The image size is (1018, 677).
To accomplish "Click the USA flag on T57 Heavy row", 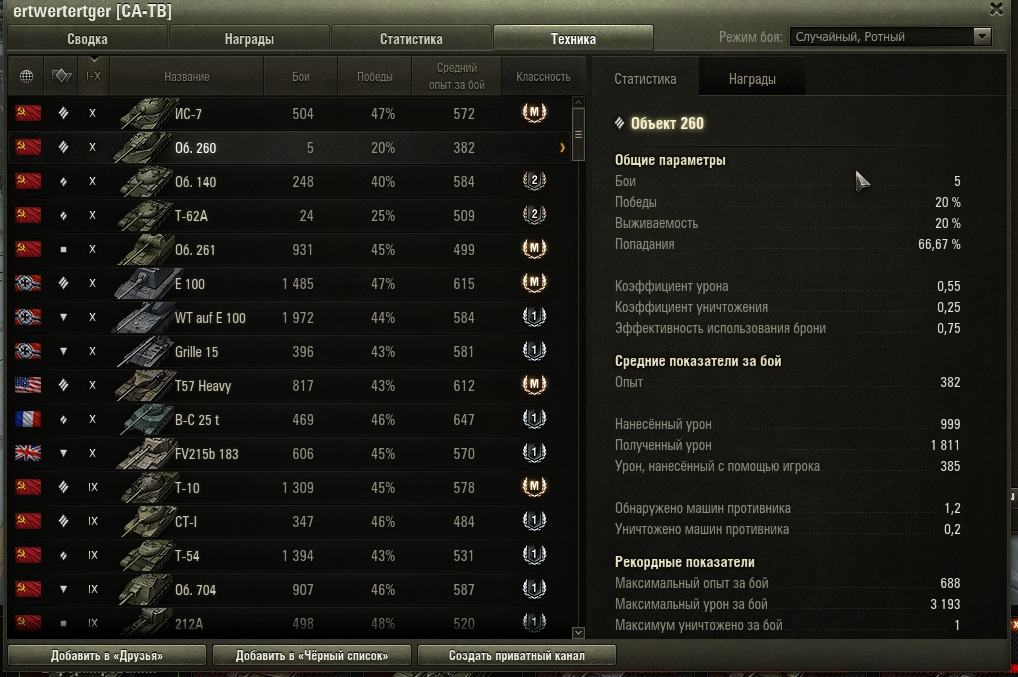I will click(x=28, y=385).
